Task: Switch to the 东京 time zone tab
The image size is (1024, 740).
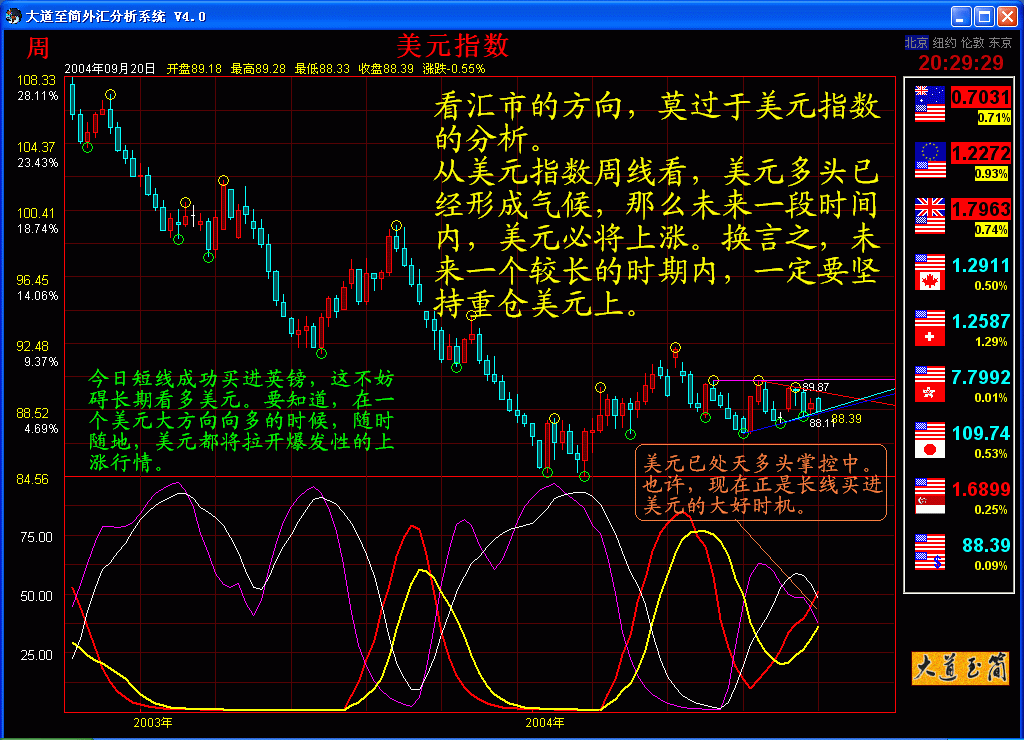Action: 1000,43
